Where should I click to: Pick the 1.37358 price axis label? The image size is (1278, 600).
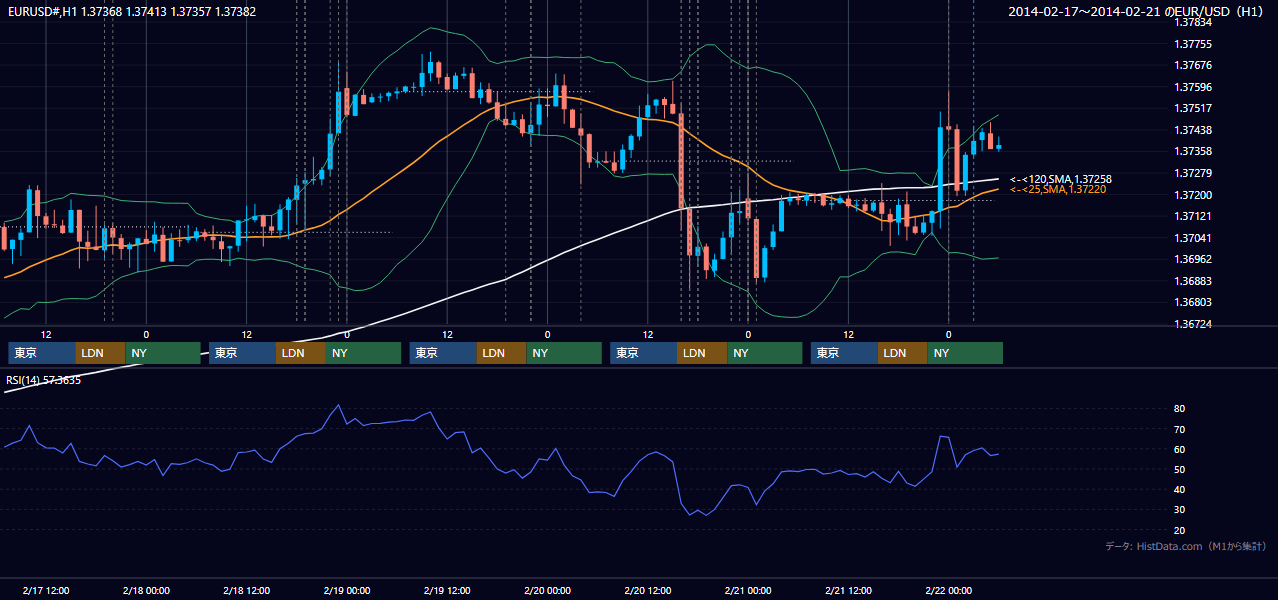tap(1192, 151)
